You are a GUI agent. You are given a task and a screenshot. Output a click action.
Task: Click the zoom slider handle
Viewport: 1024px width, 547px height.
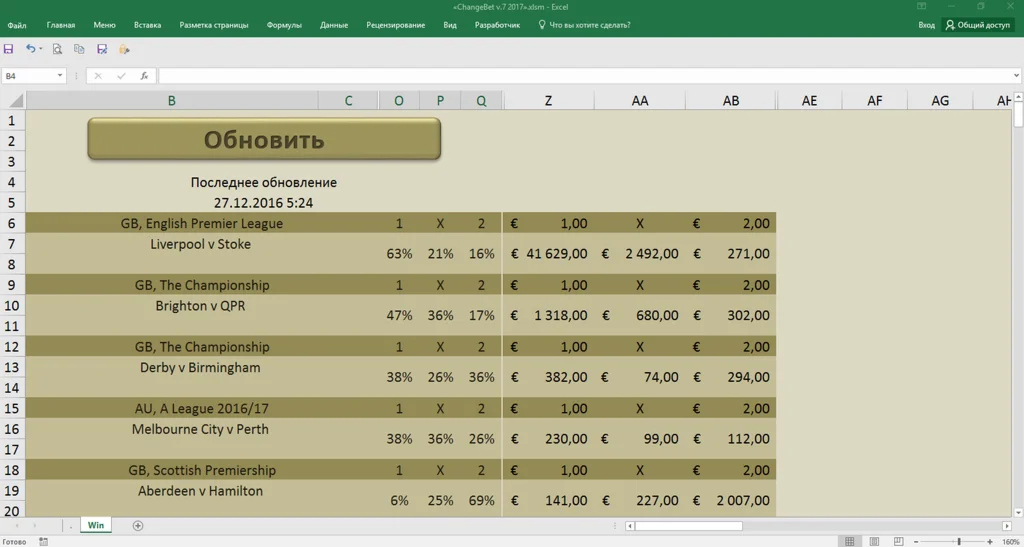[x=959, y=542]
